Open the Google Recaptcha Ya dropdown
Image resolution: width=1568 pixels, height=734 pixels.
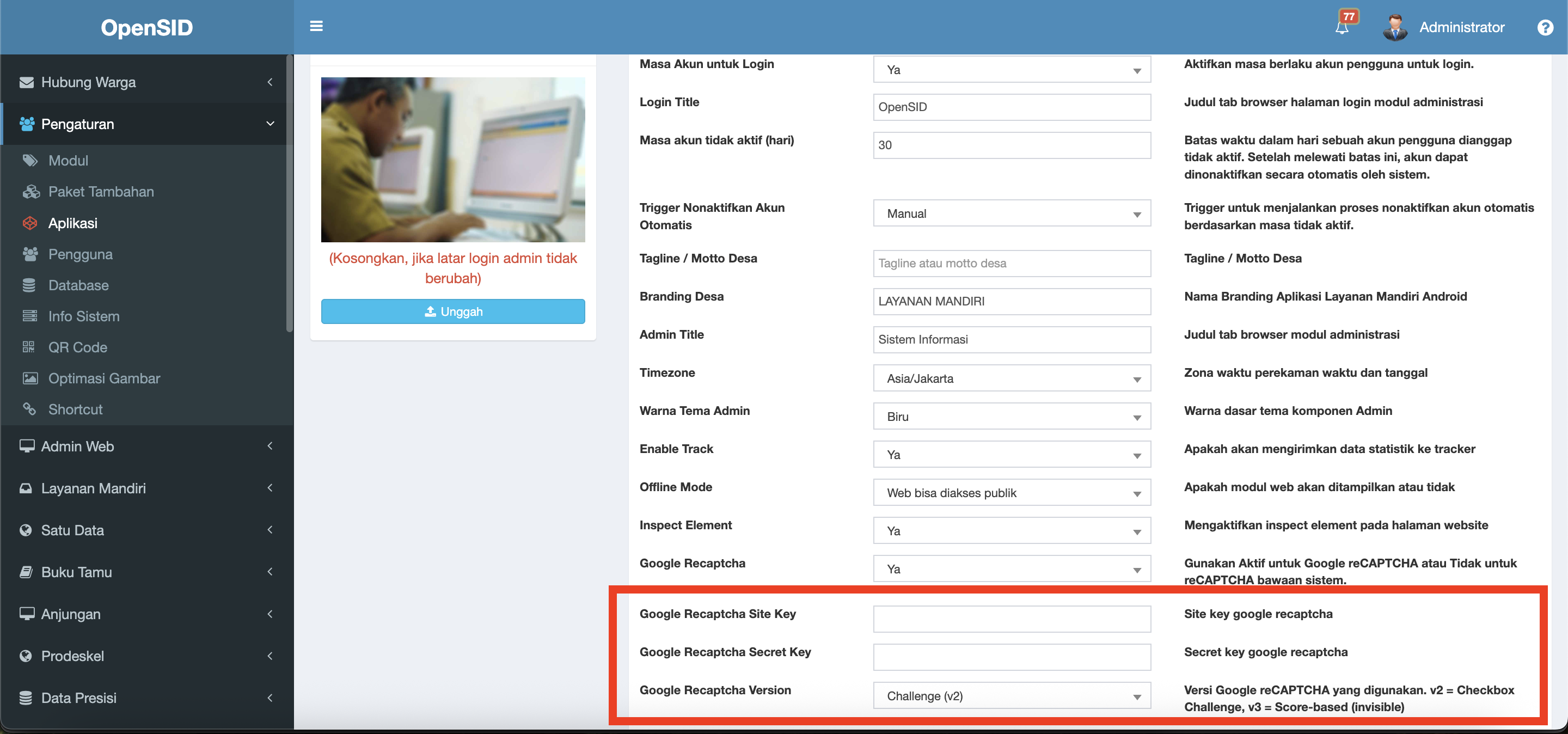tap(1011, 569)
